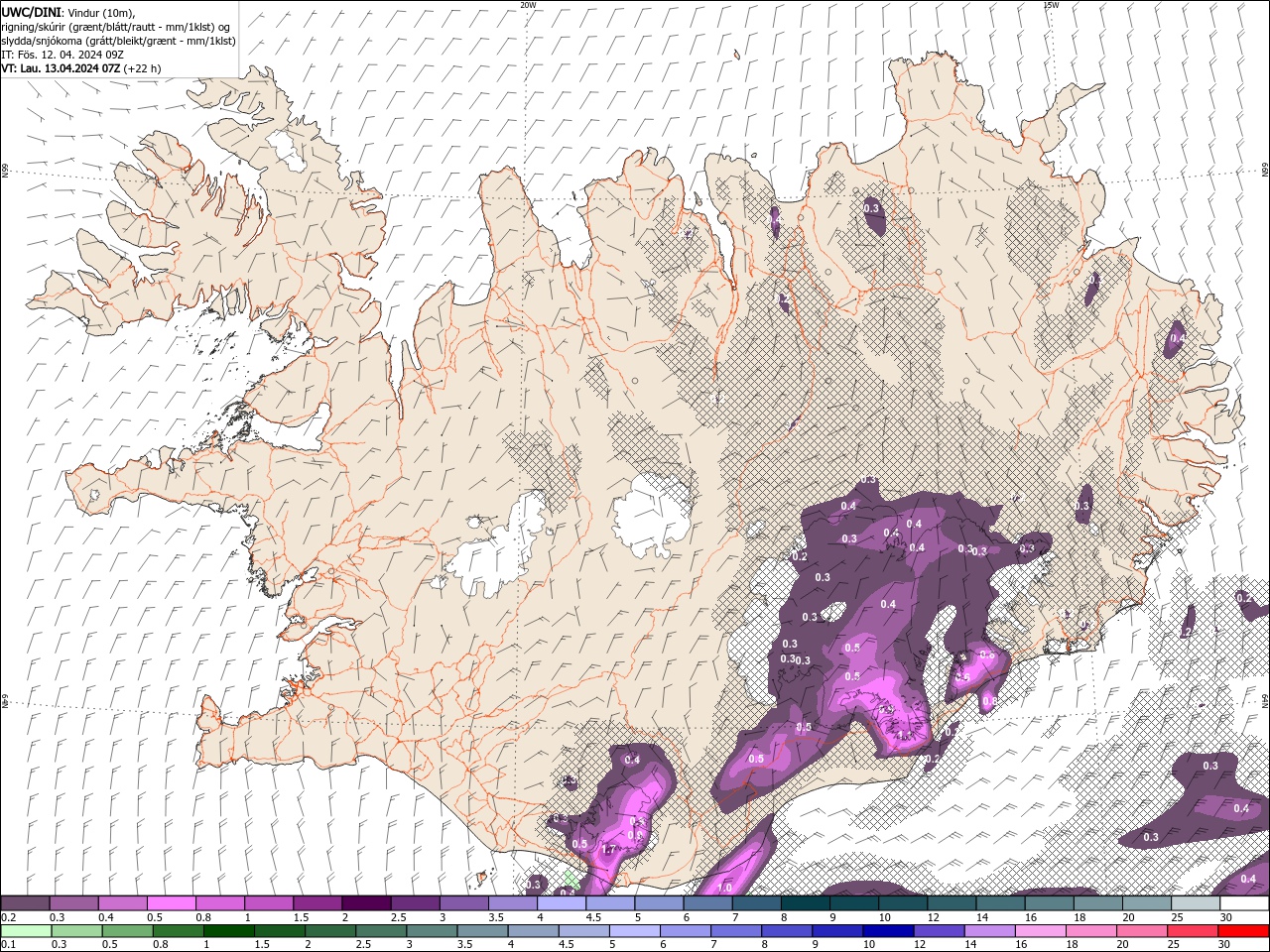Click lower scale swatch between 14 and 16
The width and height of the screenshot is (1270, 952).
point(990,931)
